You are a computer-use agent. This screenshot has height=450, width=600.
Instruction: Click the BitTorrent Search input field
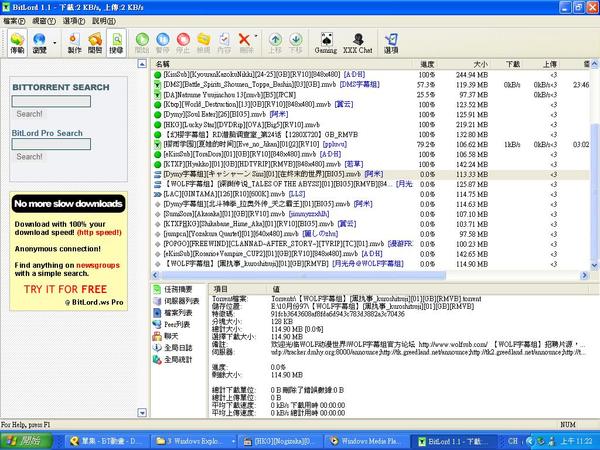click(51, 101)
